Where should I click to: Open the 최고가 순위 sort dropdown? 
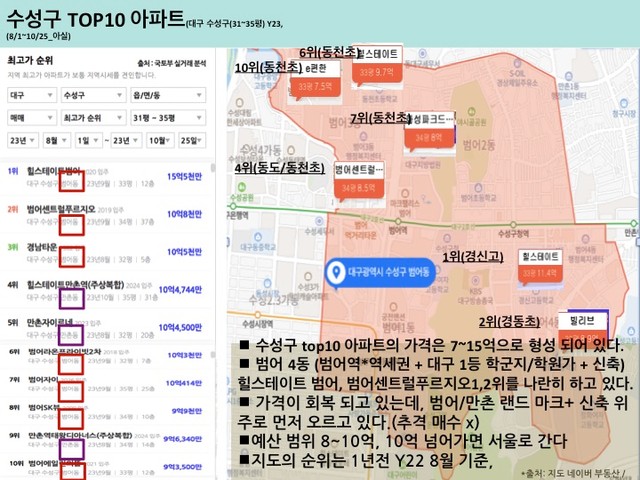pos(93,118)
